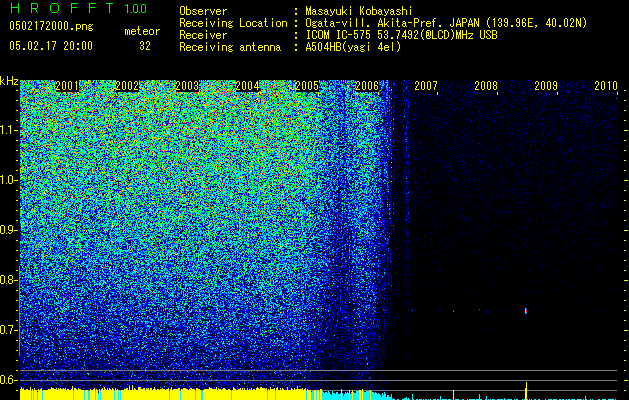The image size is (629, 400).
Task: Click the 2006 time marker
Action: 367,86
